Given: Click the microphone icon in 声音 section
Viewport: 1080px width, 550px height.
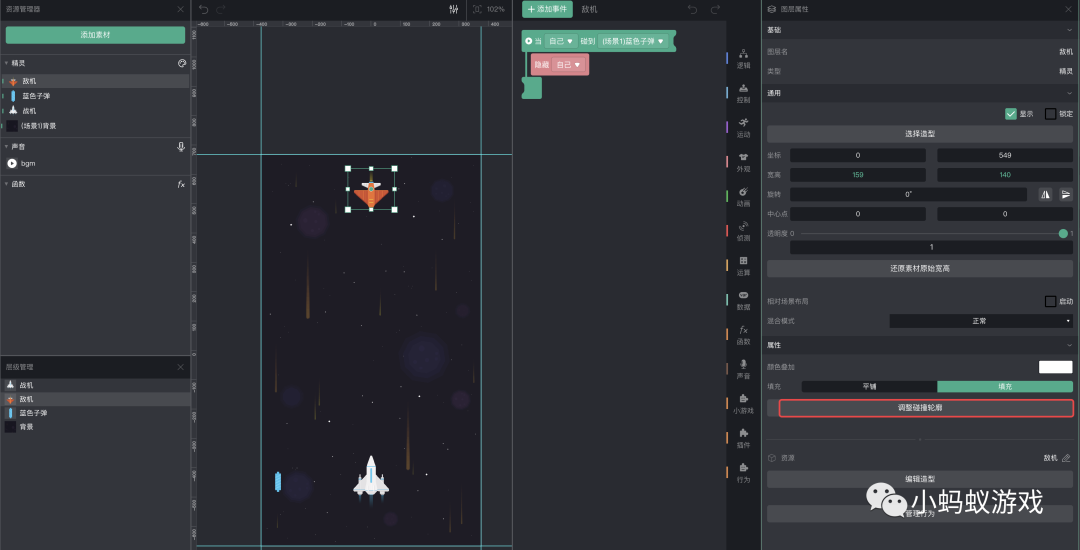Looking at the screenshot, I should point(181,147).
